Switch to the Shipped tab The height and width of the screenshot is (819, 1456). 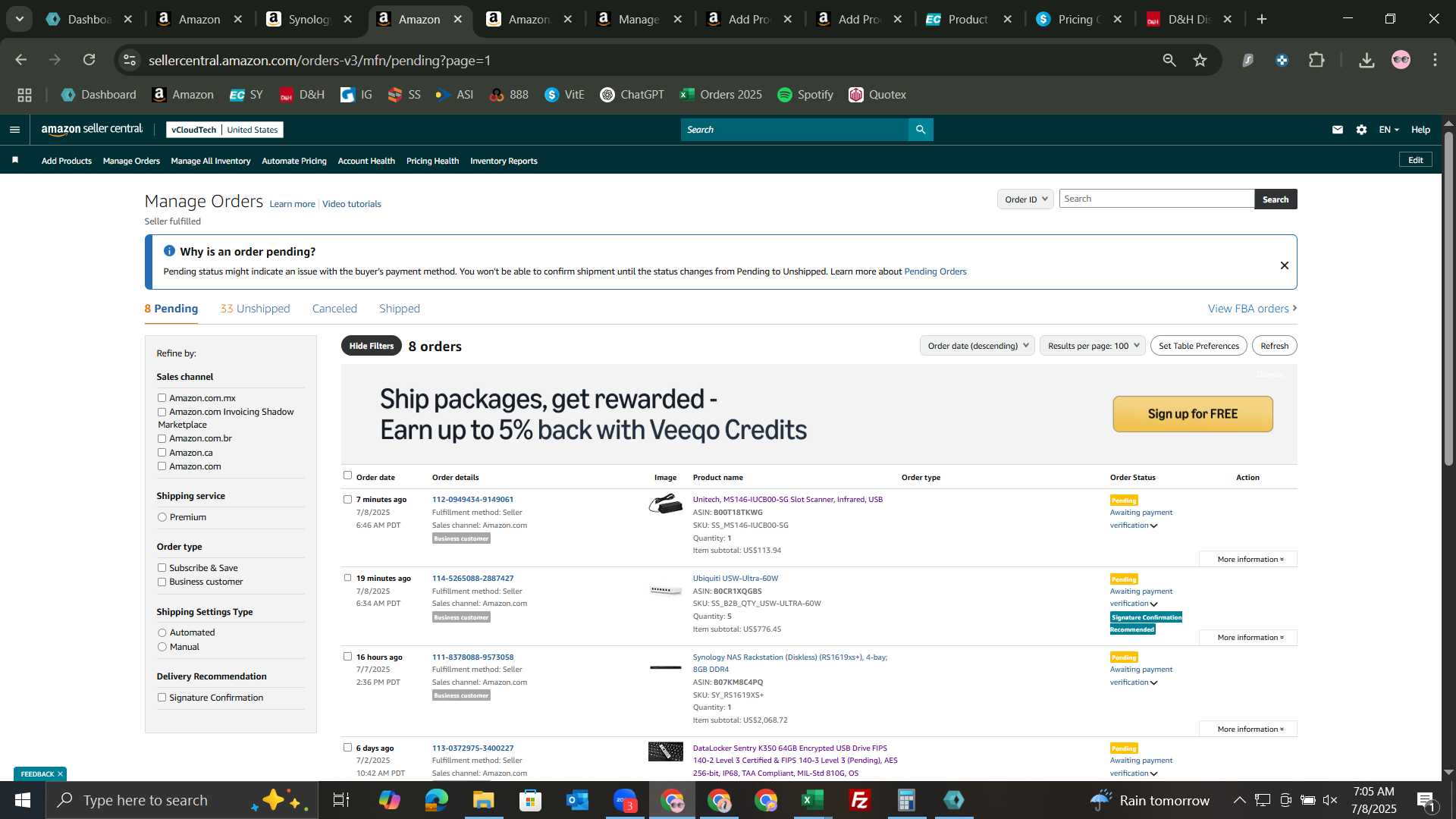pyautogui.click(x=400, y=309)
